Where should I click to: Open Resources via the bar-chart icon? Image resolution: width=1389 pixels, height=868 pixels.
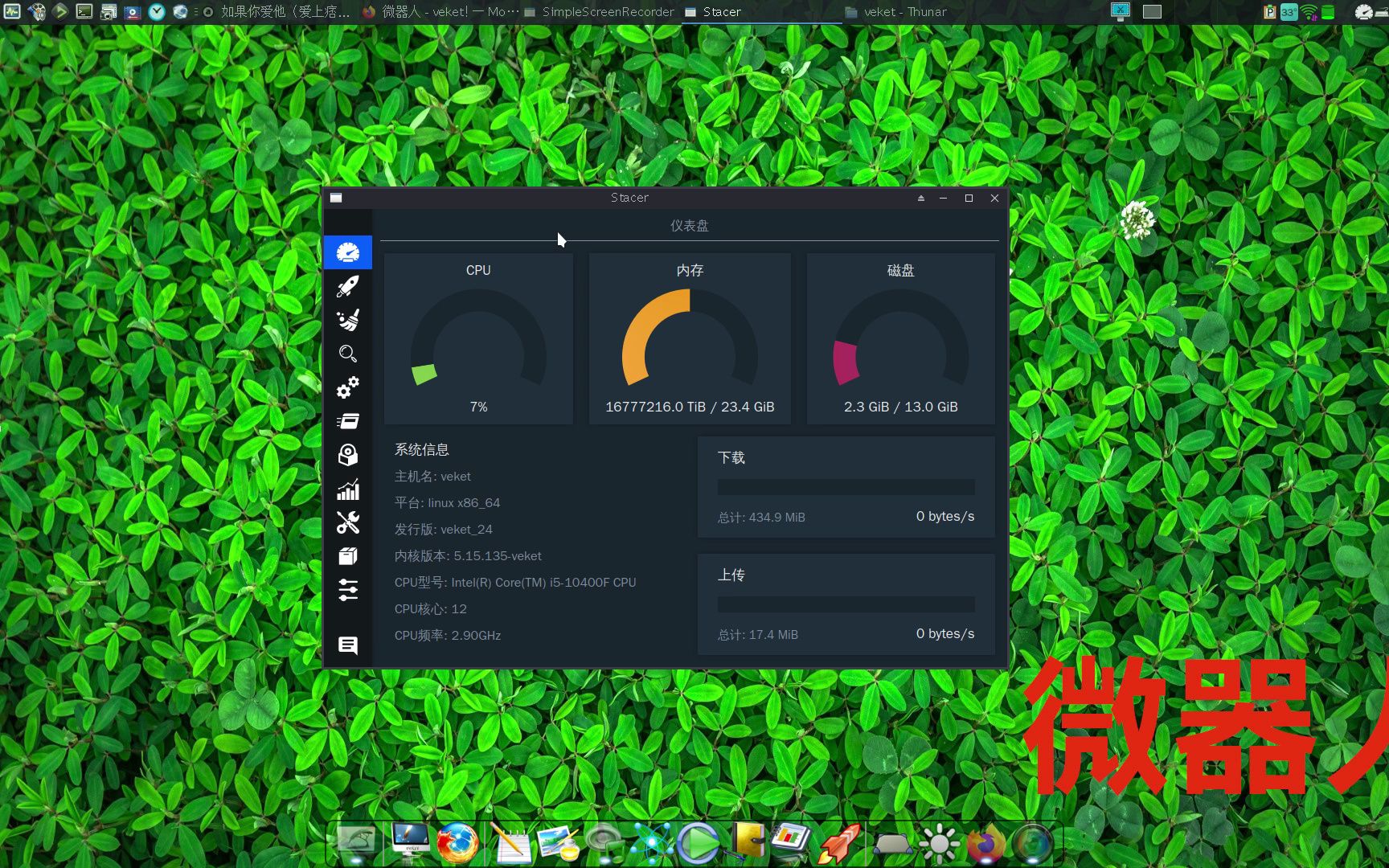click(x=348, y=489)
